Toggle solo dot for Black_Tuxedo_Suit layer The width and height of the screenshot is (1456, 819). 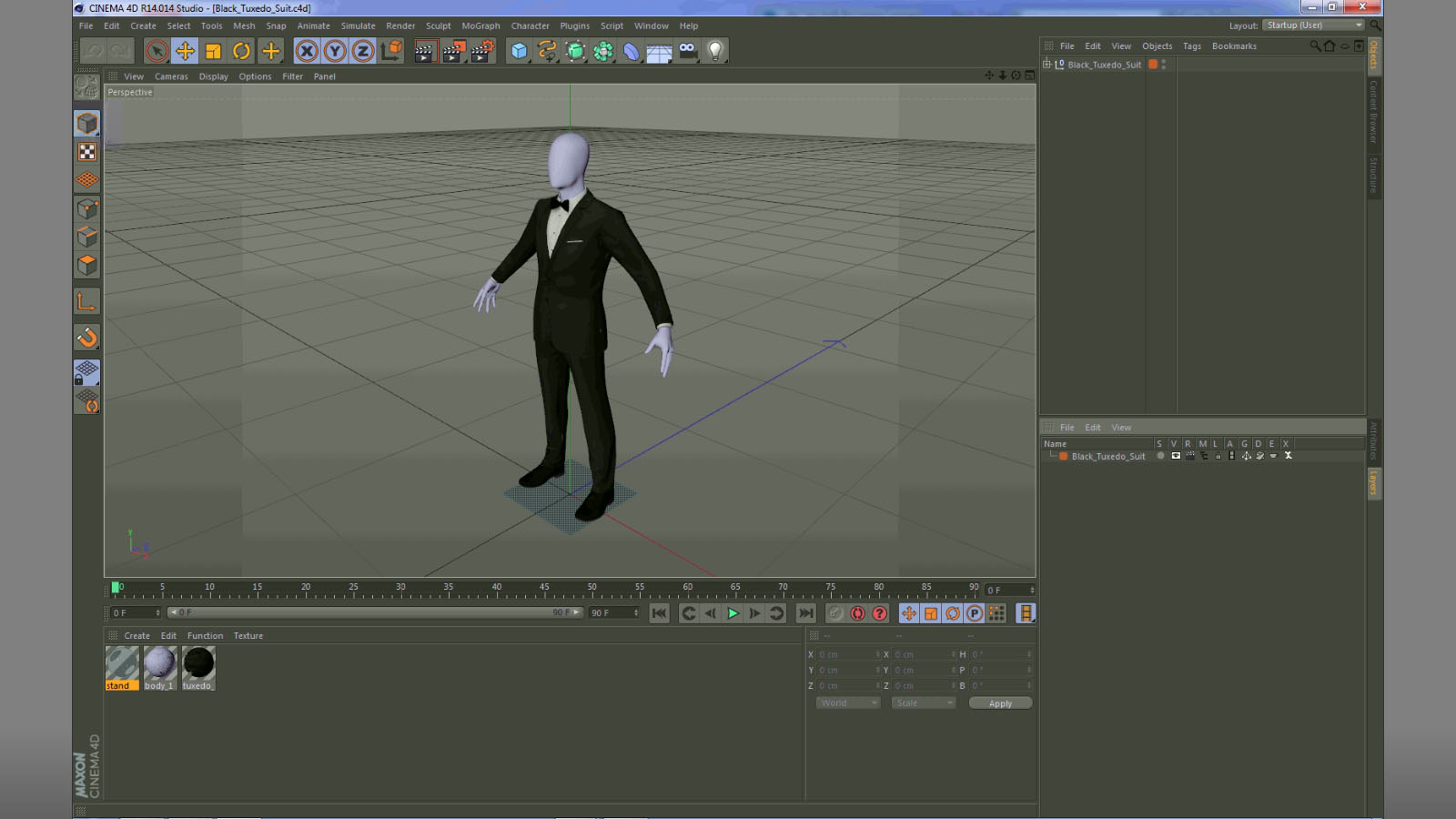1160,456
